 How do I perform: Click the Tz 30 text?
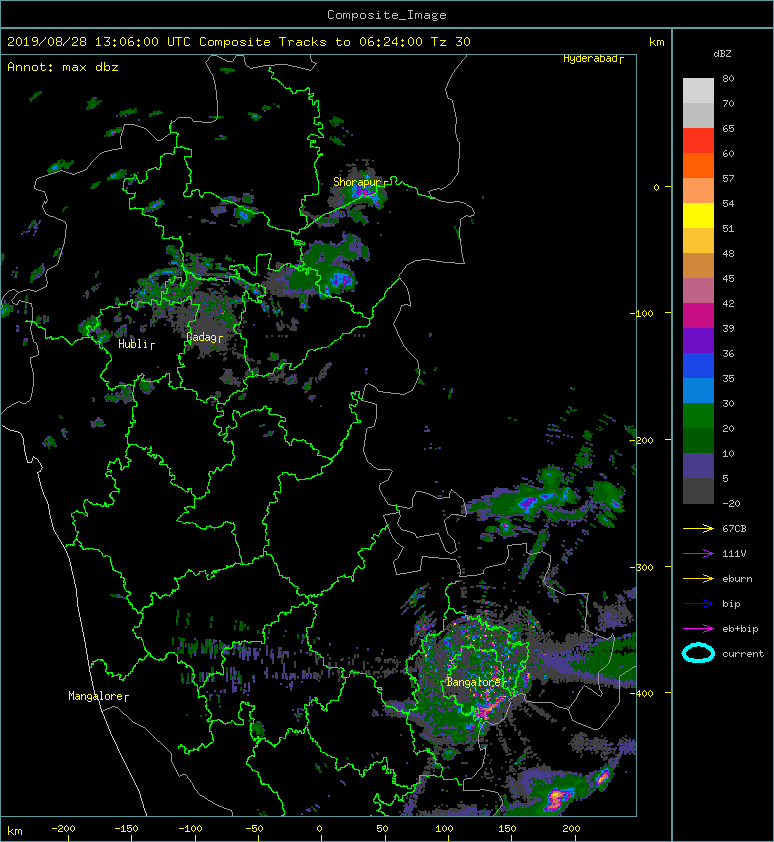coord(451,42)
